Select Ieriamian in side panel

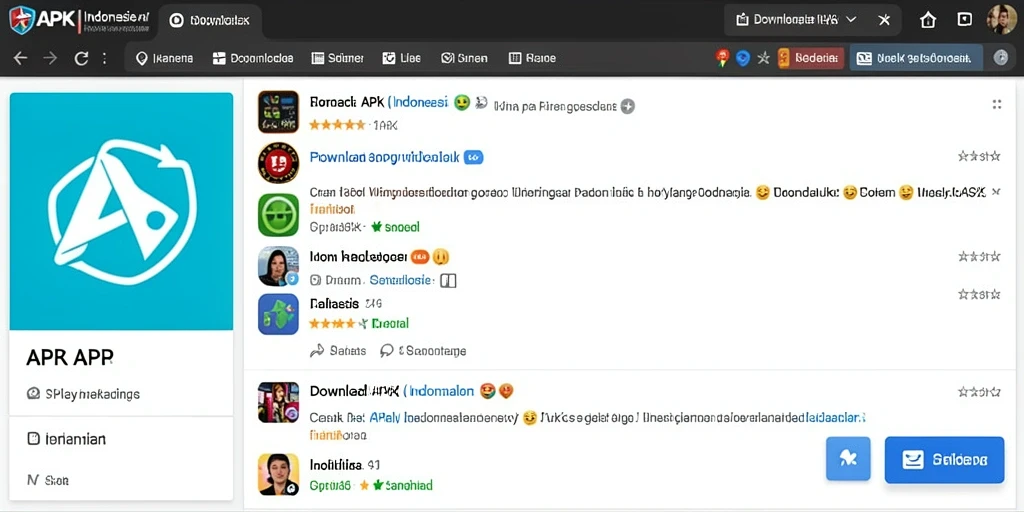coord(67,439)
